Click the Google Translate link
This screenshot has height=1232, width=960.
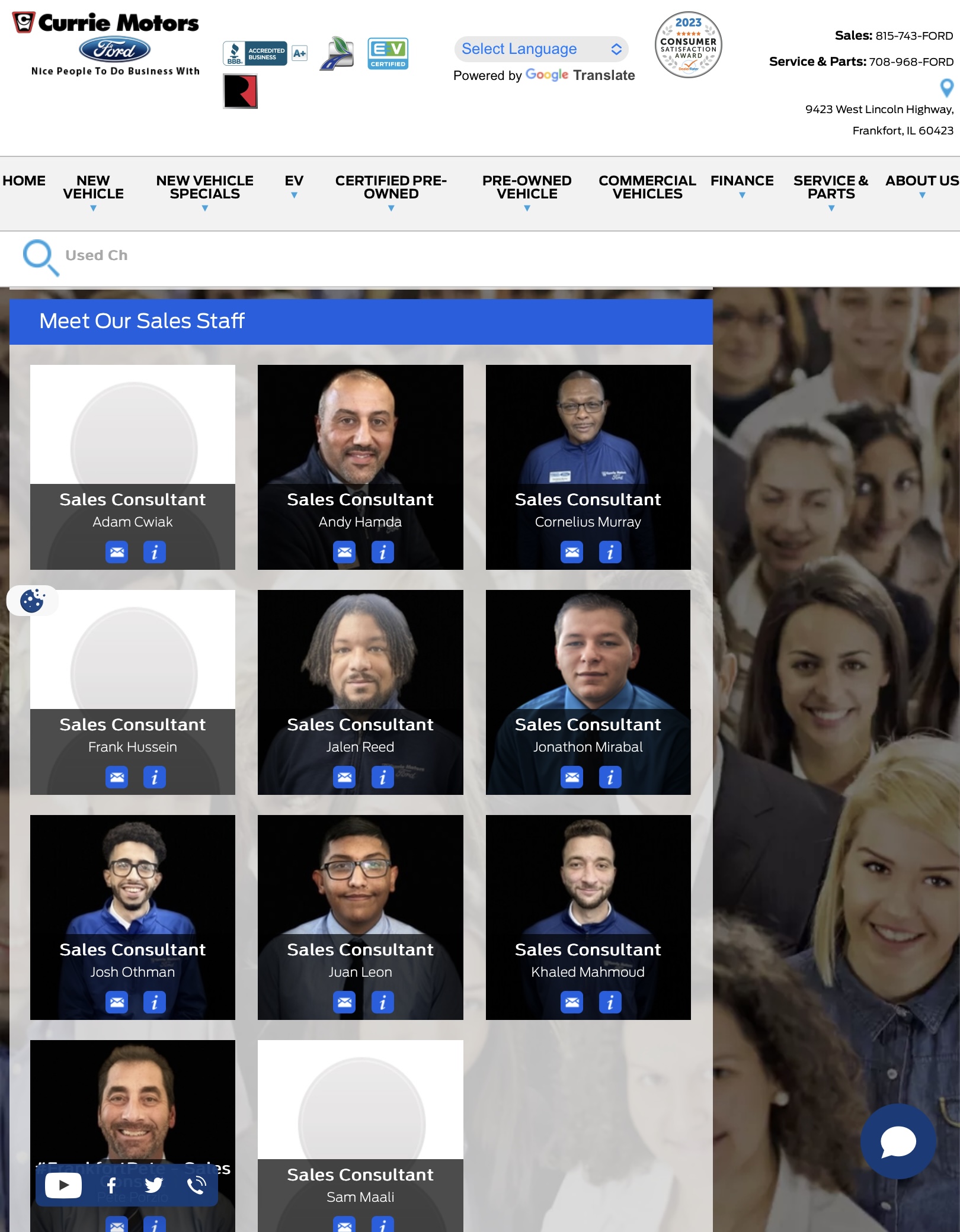(580, 75)
